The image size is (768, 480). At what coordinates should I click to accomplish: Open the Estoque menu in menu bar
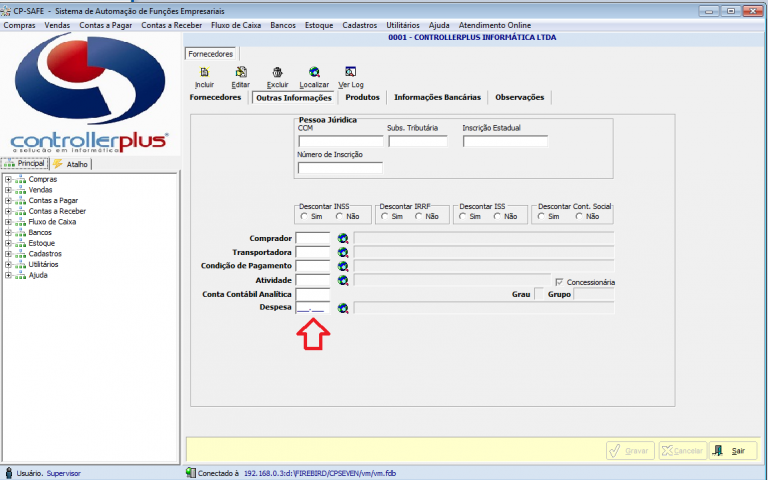(x=319, y=25)
